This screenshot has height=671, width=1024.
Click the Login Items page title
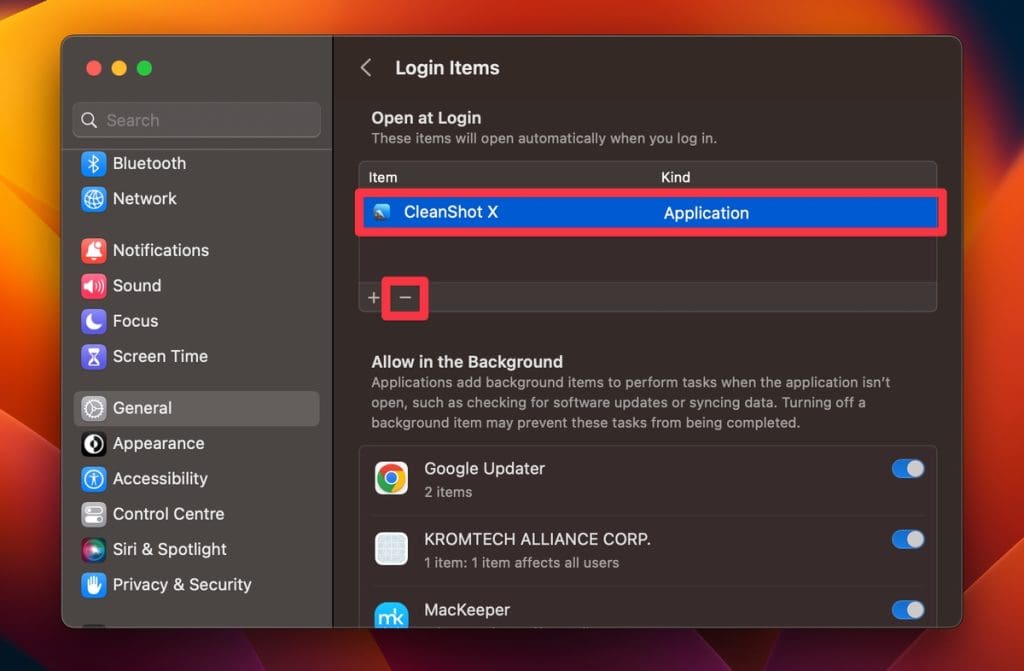pyautogui.click(x=447, y=68)
